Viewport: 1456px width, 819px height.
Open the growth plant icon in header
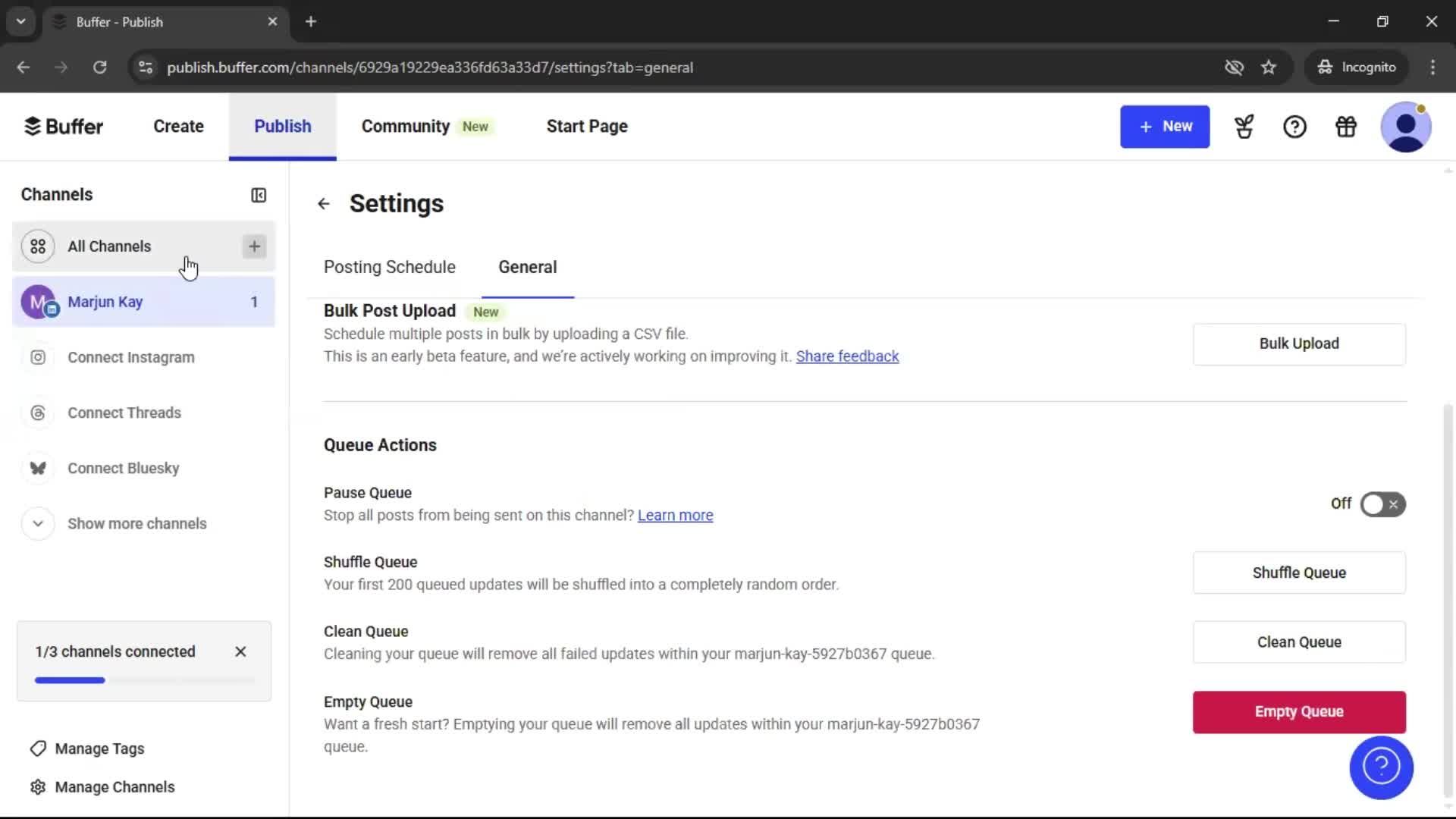coord(1244,127)
